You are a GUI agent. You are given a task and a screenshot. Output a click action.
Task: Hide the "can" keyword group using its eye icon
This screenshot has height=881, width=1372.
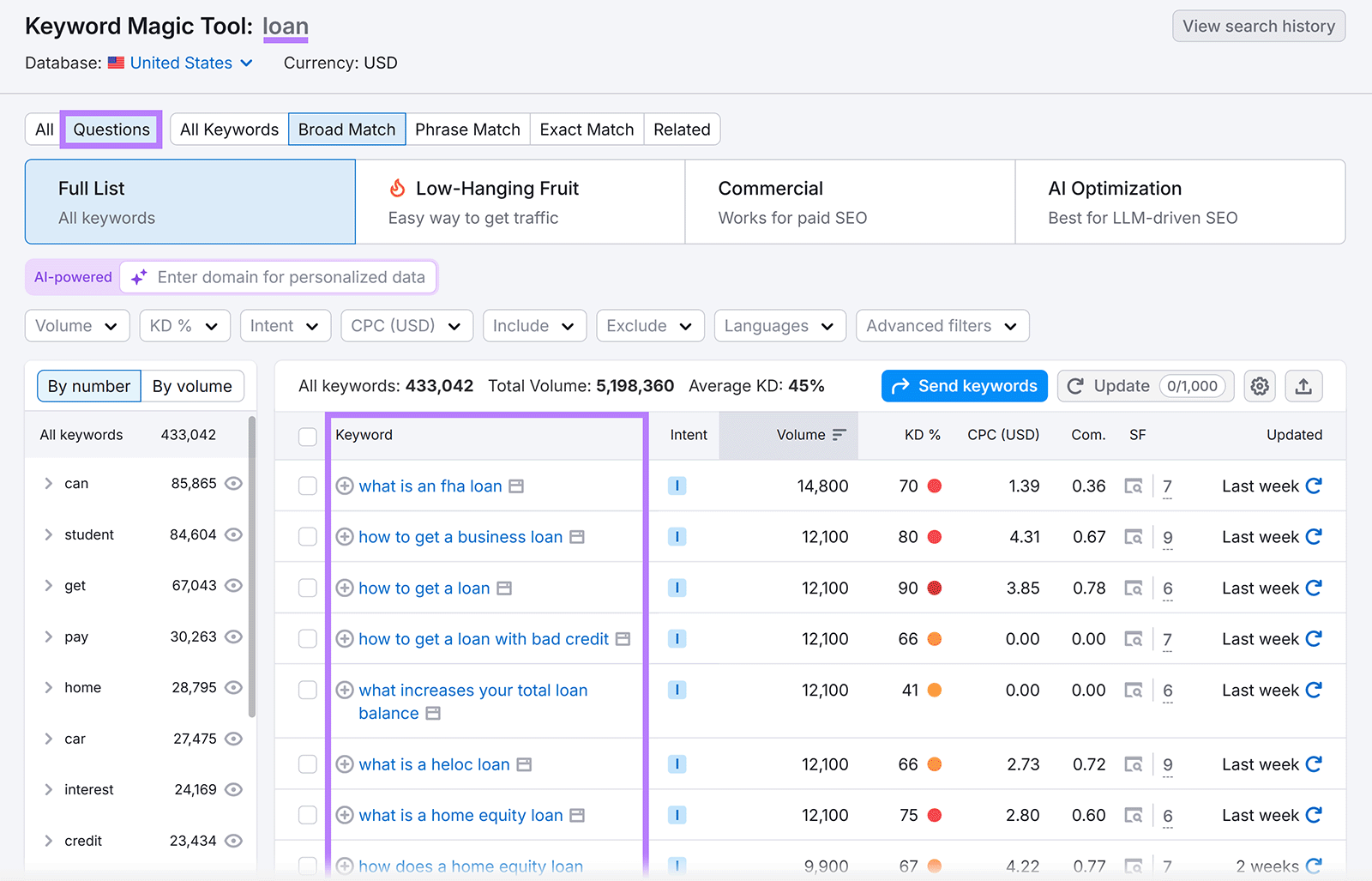[233, 483]
